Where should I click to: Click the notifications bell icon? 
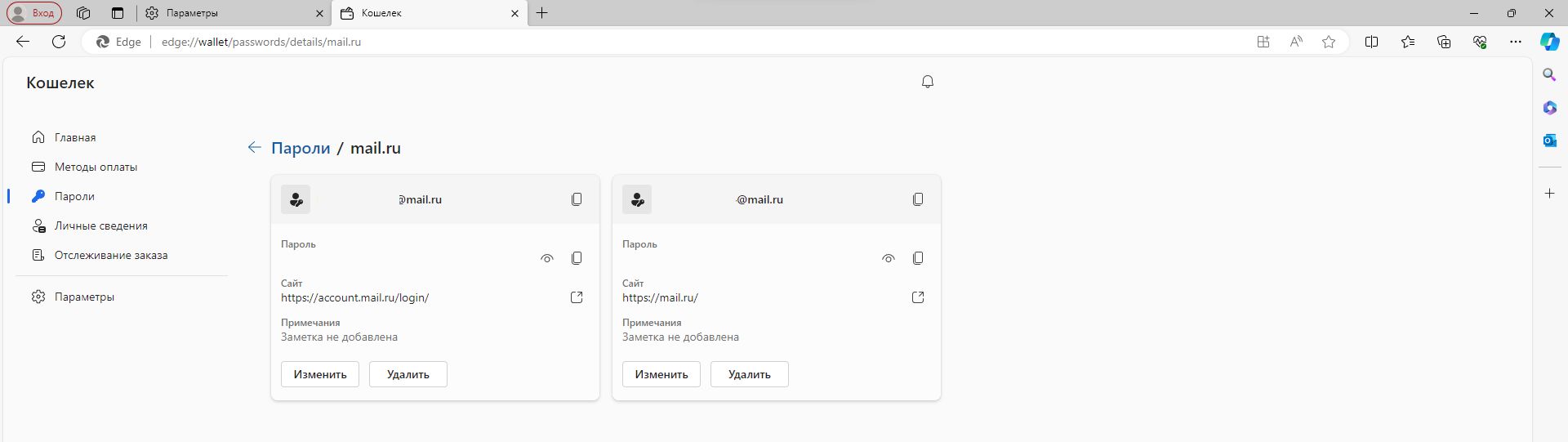tap(928, 82)
